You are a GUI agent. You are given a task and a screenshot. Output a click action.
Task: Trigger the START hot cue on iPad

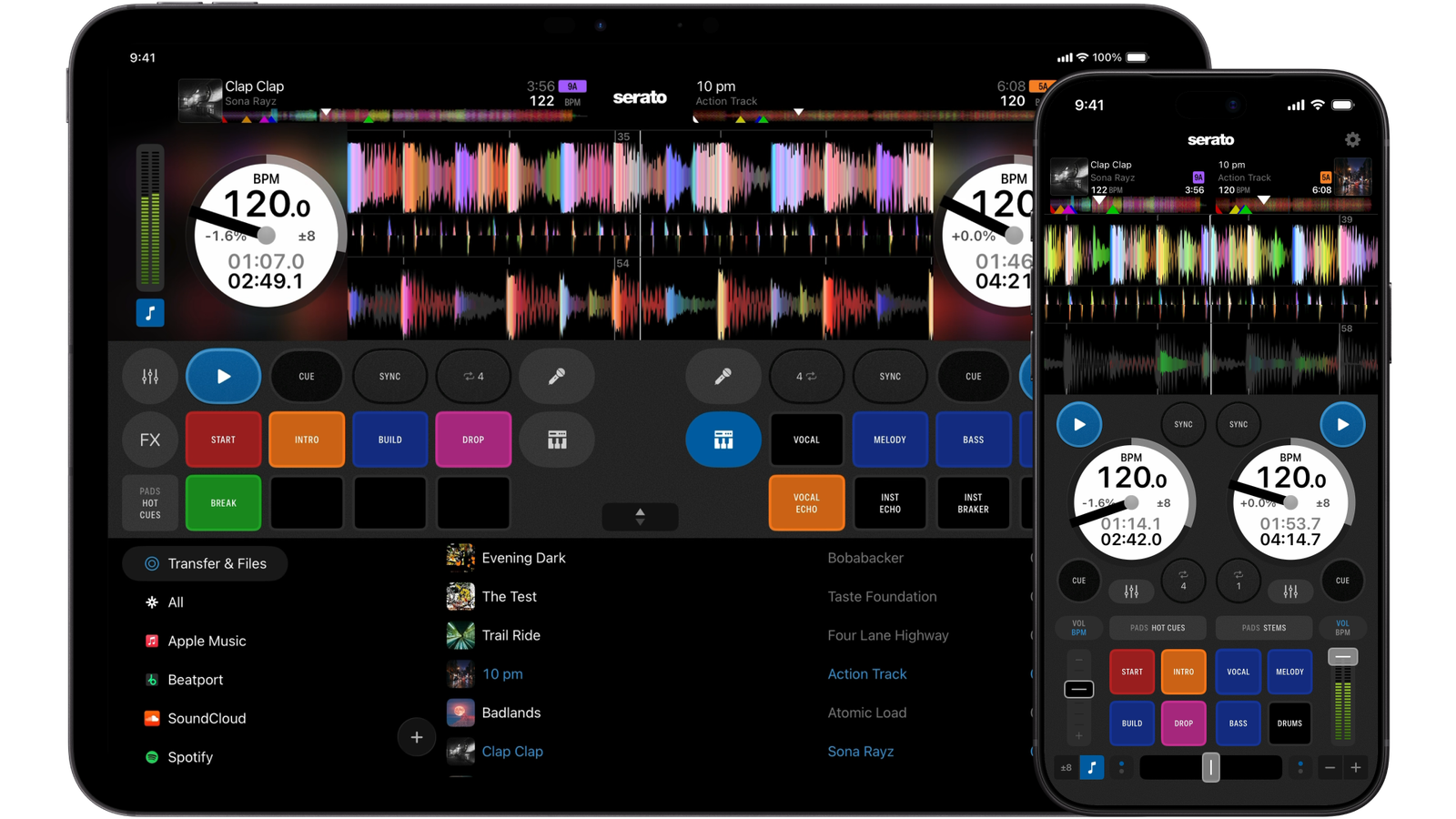click(x=223, y=440)
